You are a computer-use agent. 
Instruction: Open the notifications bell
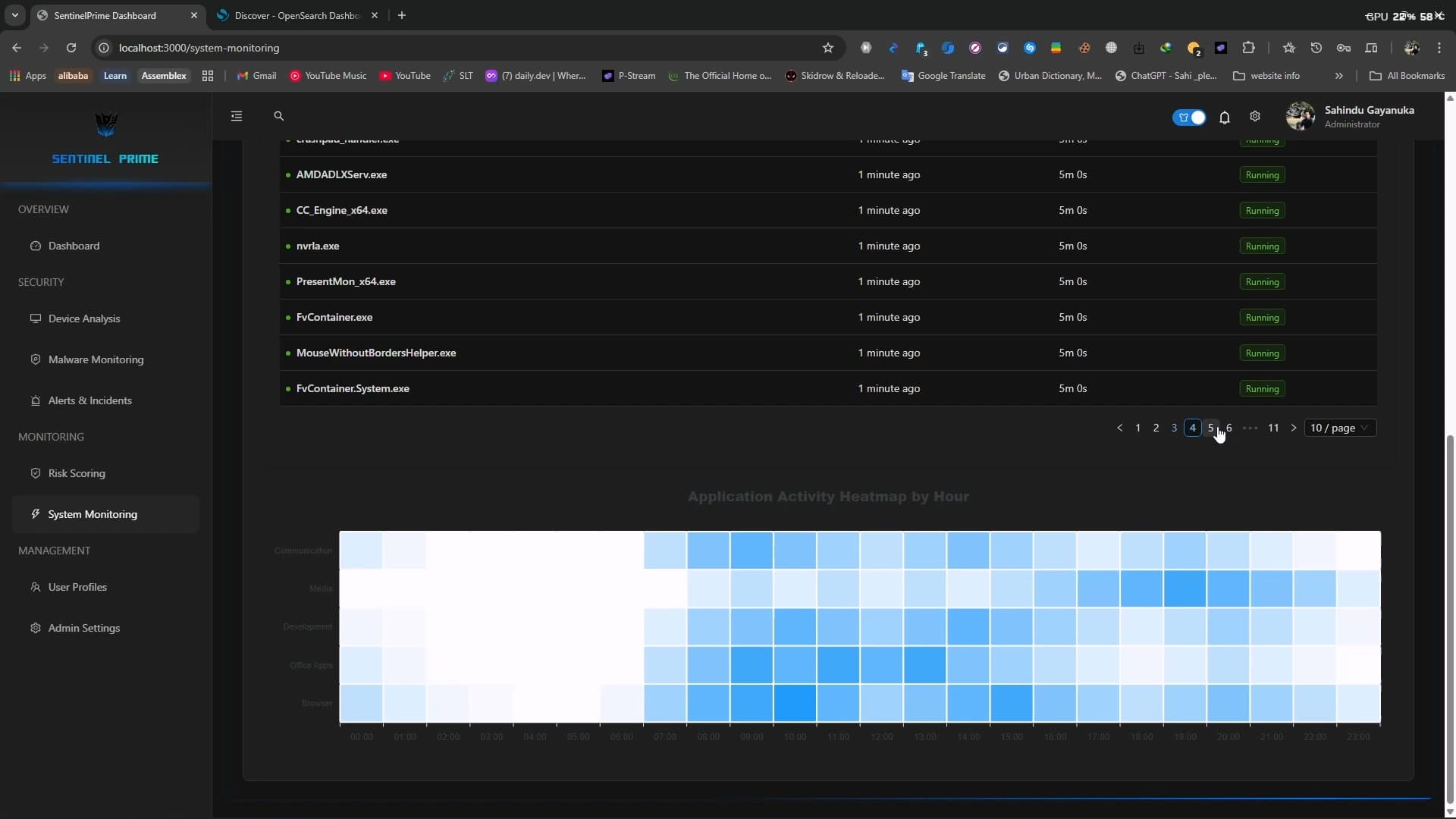[1224, 118]
